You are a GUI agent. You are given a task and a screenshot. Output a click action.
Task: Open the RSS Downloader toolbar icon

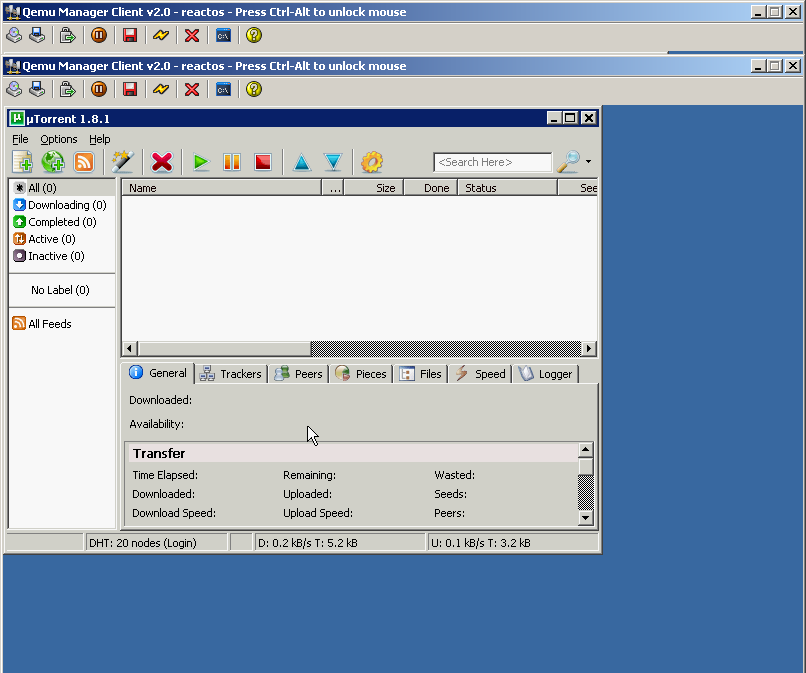point(84,162)
